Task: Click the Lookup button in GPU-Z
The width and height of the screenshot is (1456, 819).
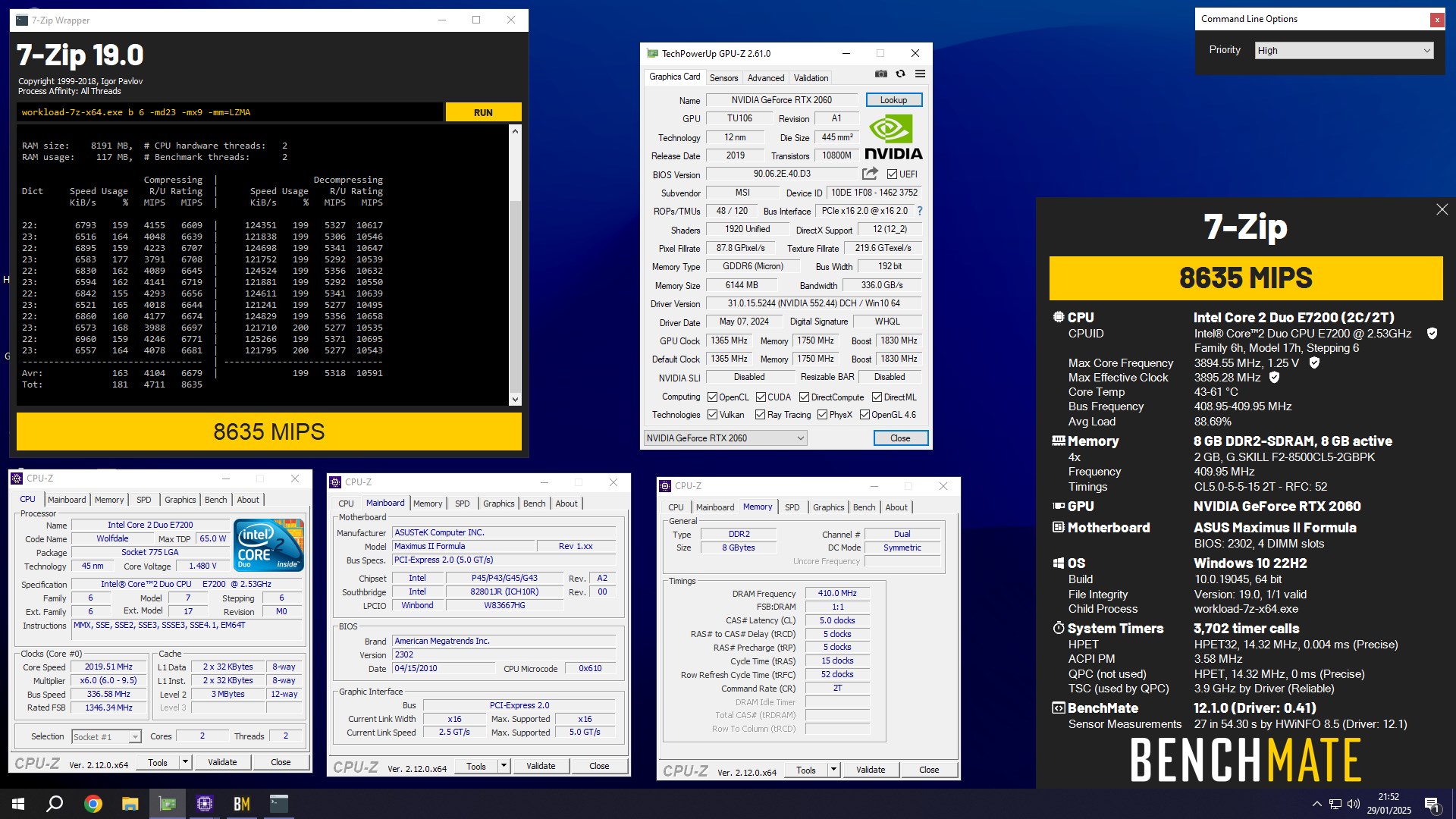Action: [x=893, y=100]
